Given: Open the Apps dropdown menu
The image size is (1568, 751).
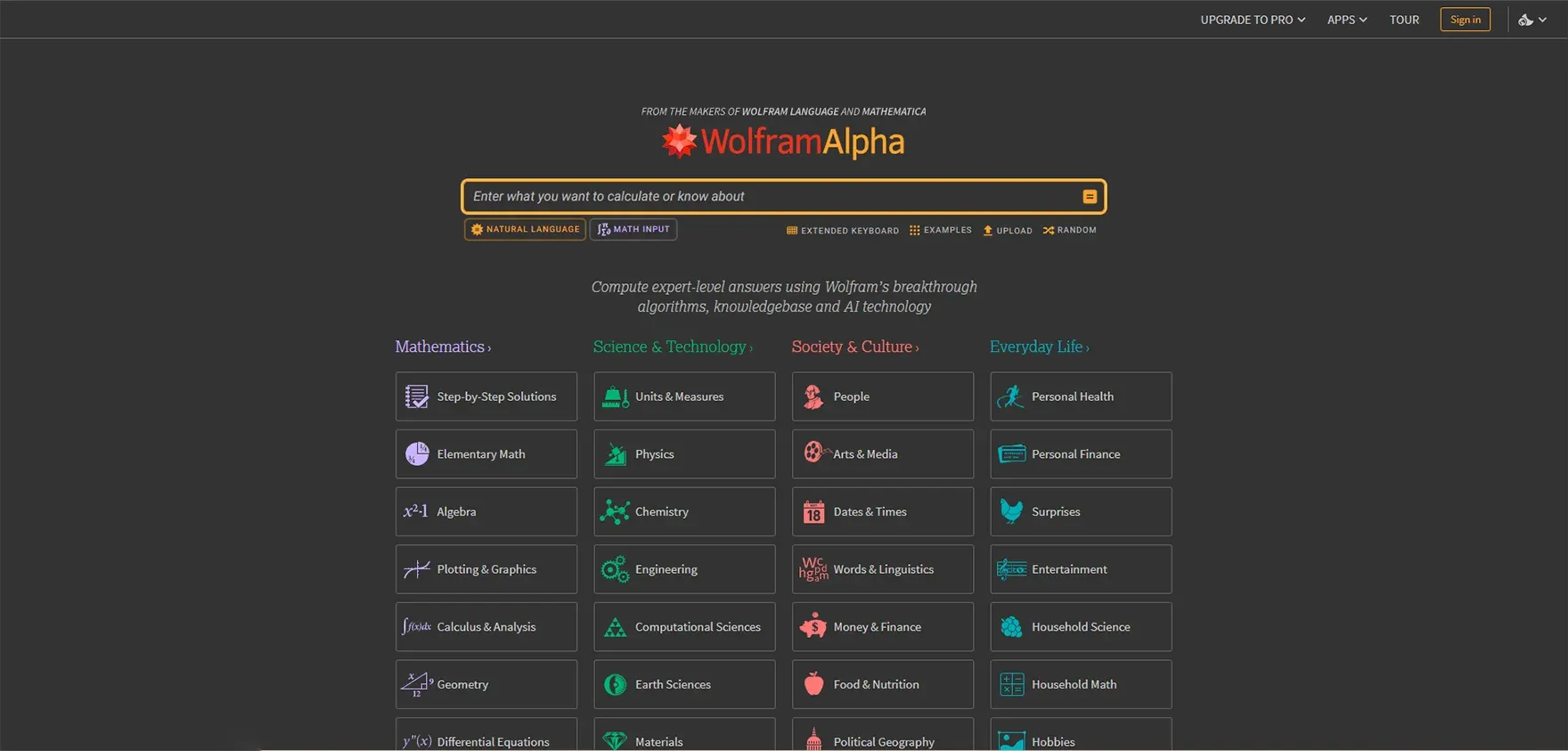Looking at the screenshot, I should [x=1346, y=20].
